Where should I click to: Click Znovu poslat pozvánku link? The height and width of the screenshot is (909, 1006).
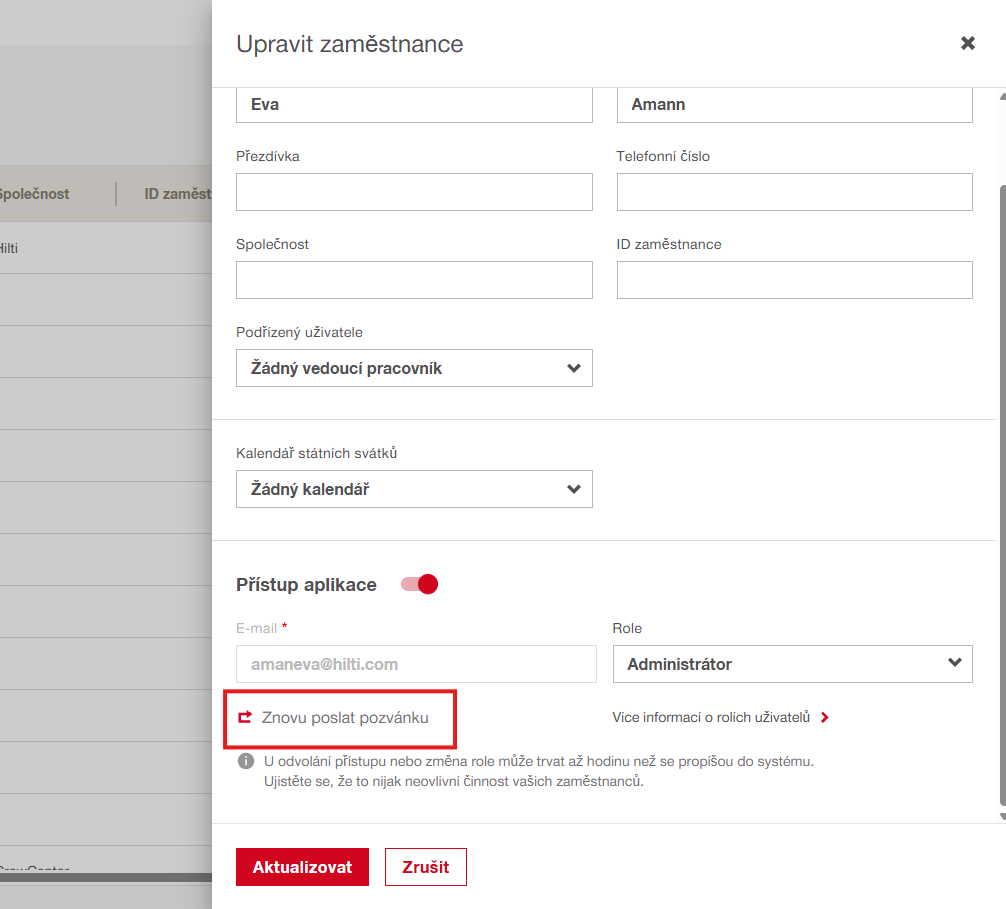[x=345, y=718]
